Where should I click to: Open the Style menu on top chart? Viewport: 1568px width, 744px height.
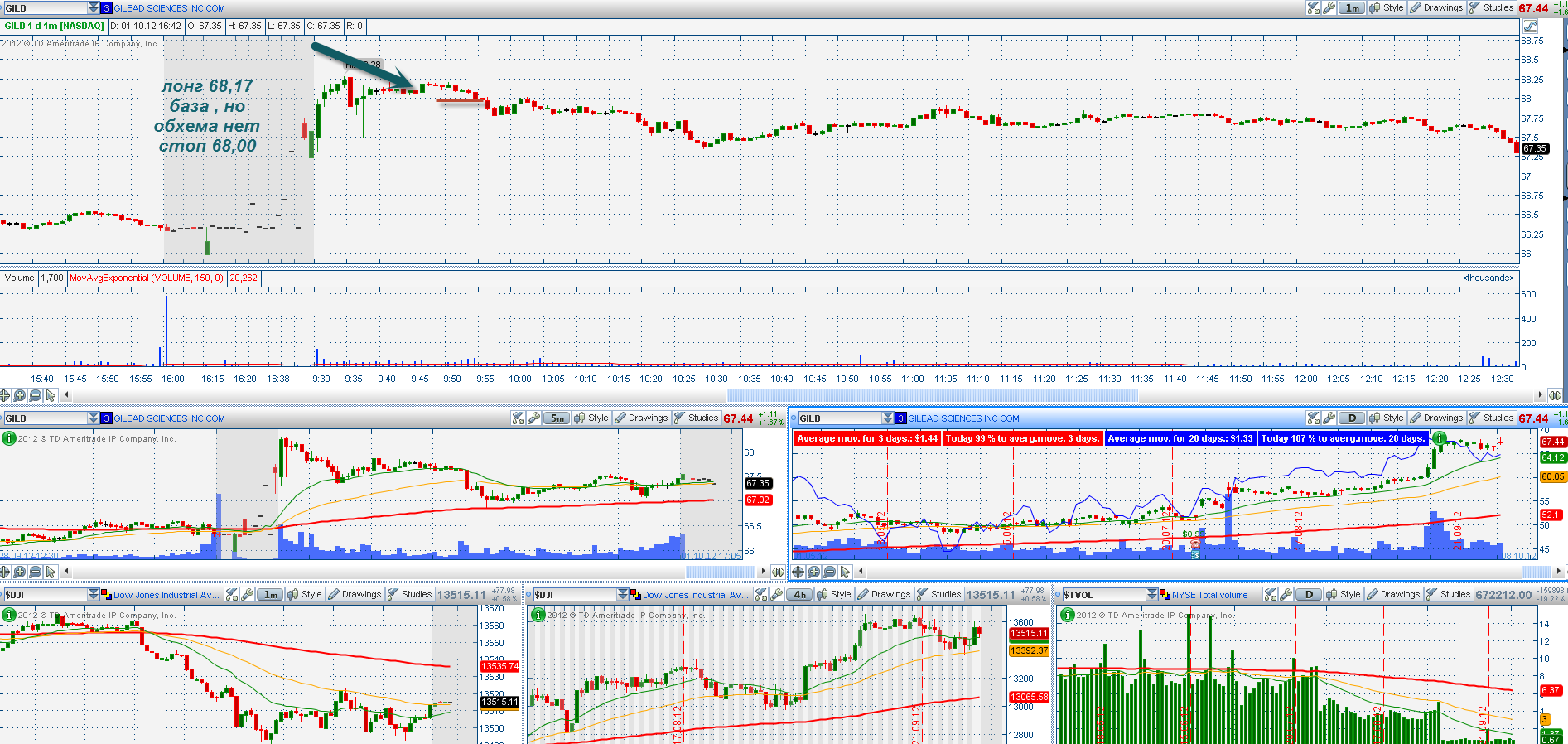pyautogui.click(x=1387, y=7)
